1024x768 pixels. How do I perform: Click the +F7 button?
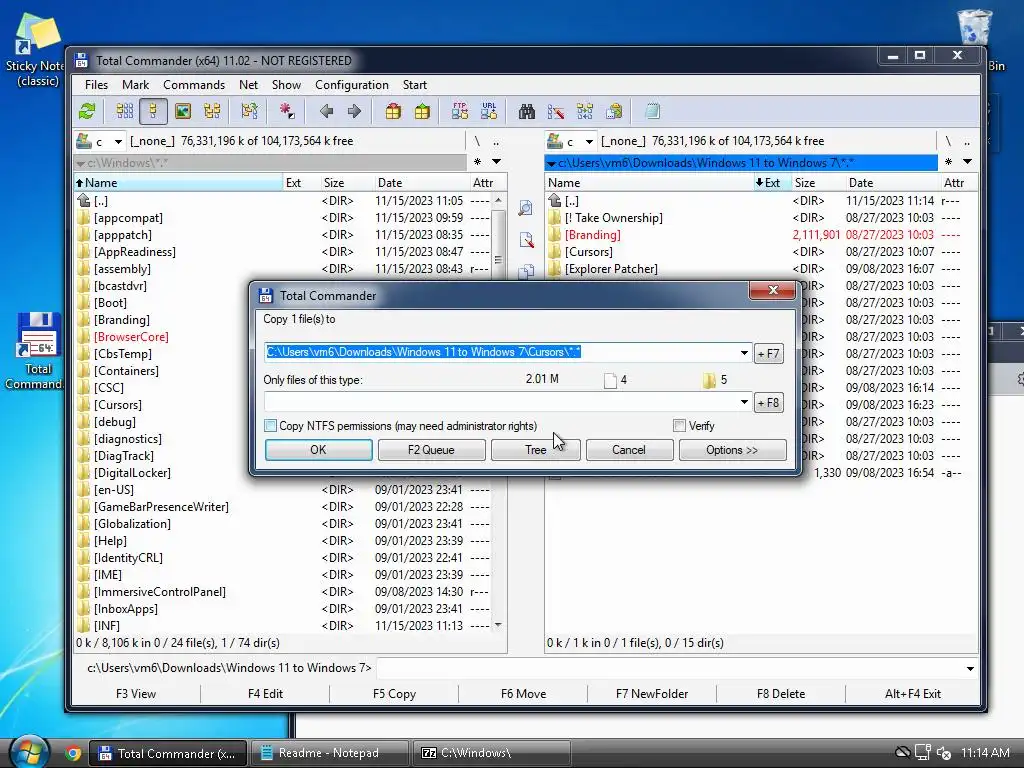pyautogui.click(x=768, y=354)
